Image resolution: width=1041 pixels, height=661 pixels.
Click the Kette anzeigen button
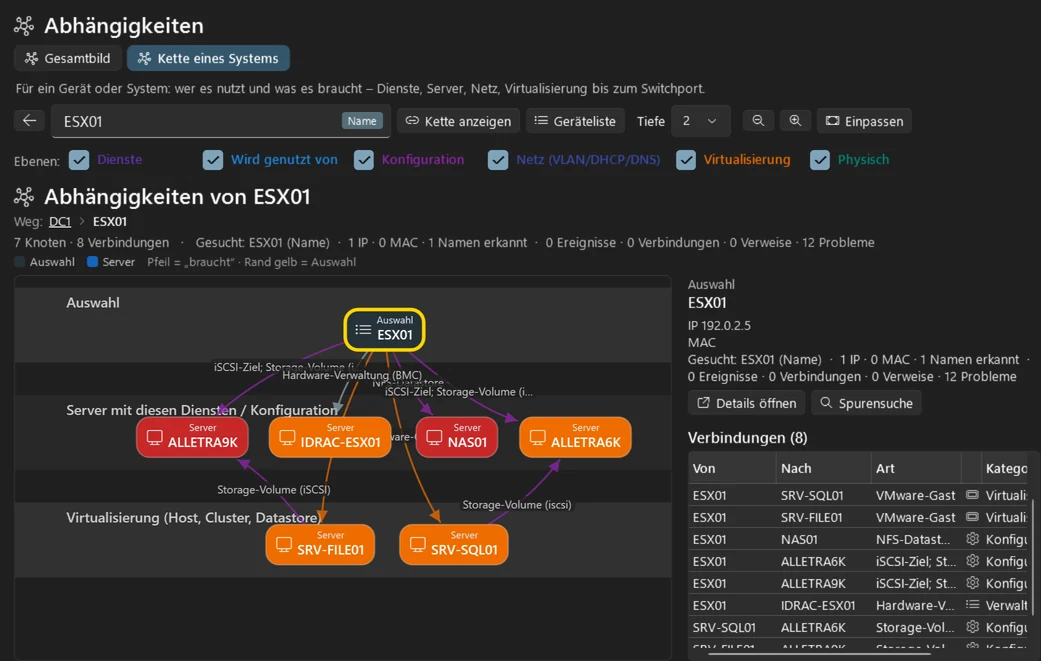(458, 121)
